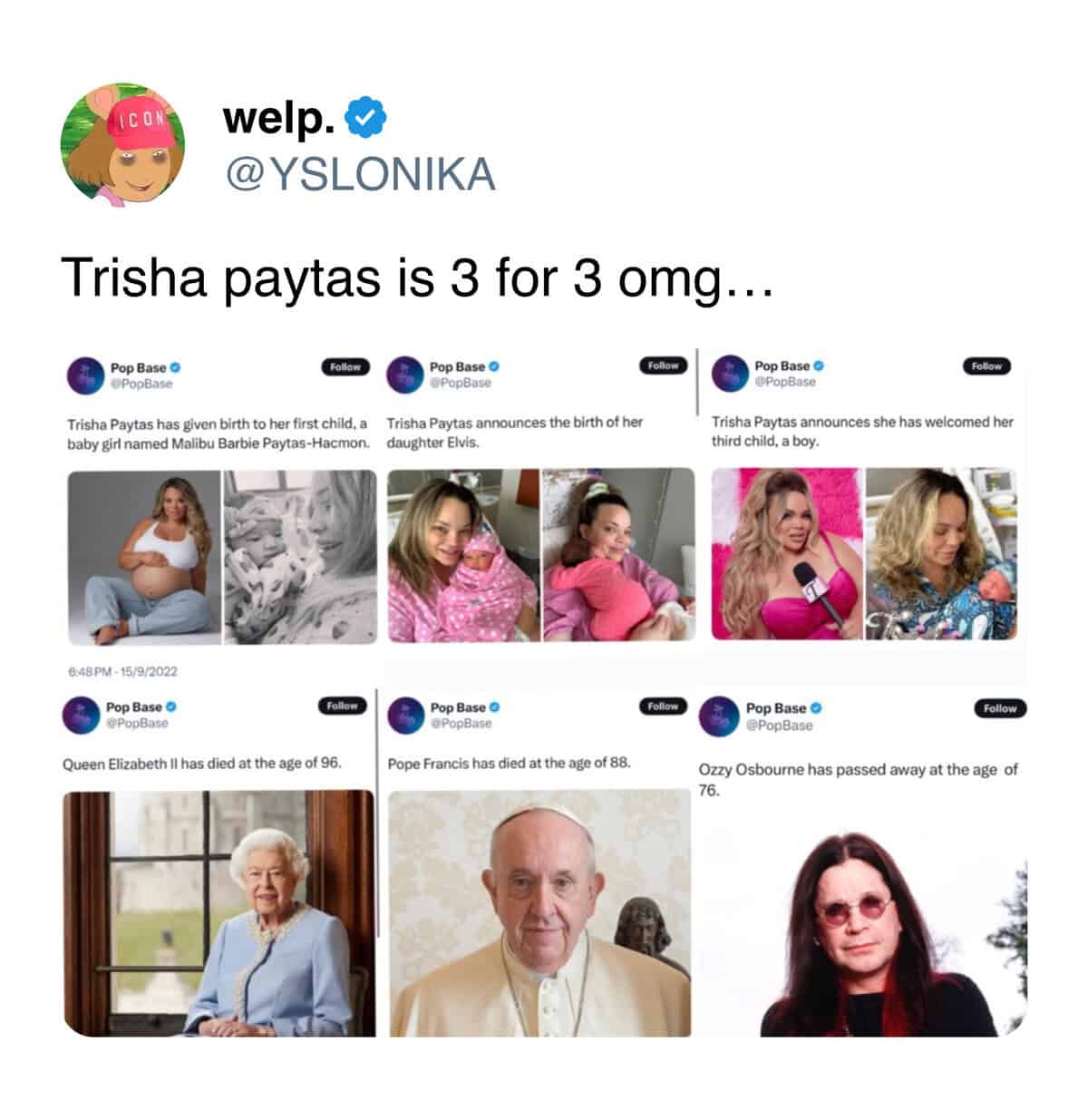Click Pop Base avatar in Ozzy Osbourne tweet
The width and height of the screenshot is (1088, 1120).
click(x=718, y=715)
